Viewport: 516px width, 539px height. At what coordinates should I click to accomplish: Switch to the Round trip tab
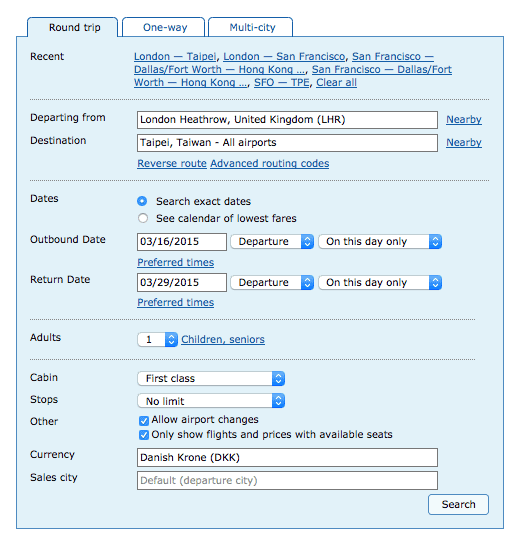(x=73, y=27)
